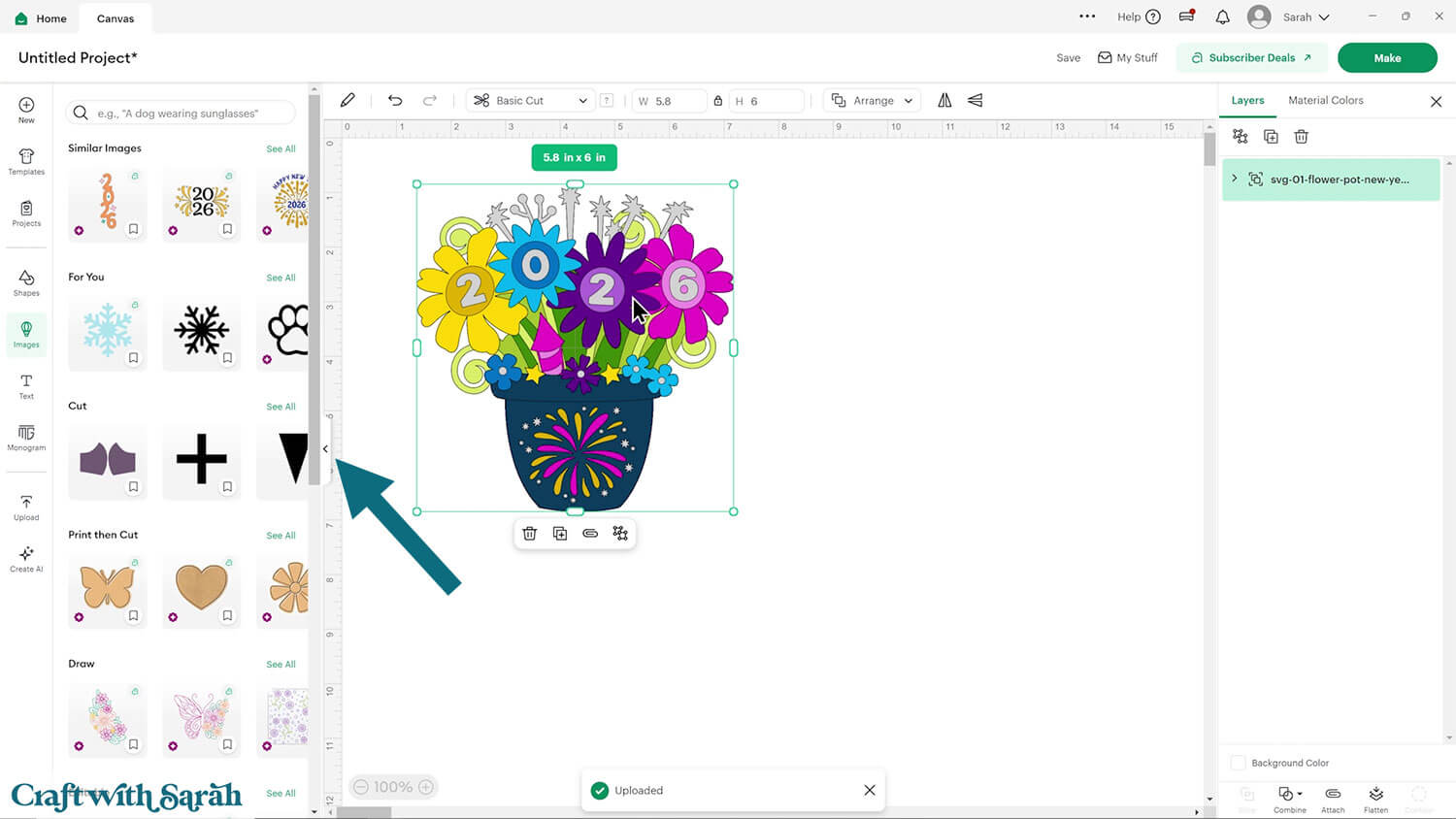Duplicate selection from floating canvas toolbar
The image size is (1456, 819).
[x=560, y=534]
